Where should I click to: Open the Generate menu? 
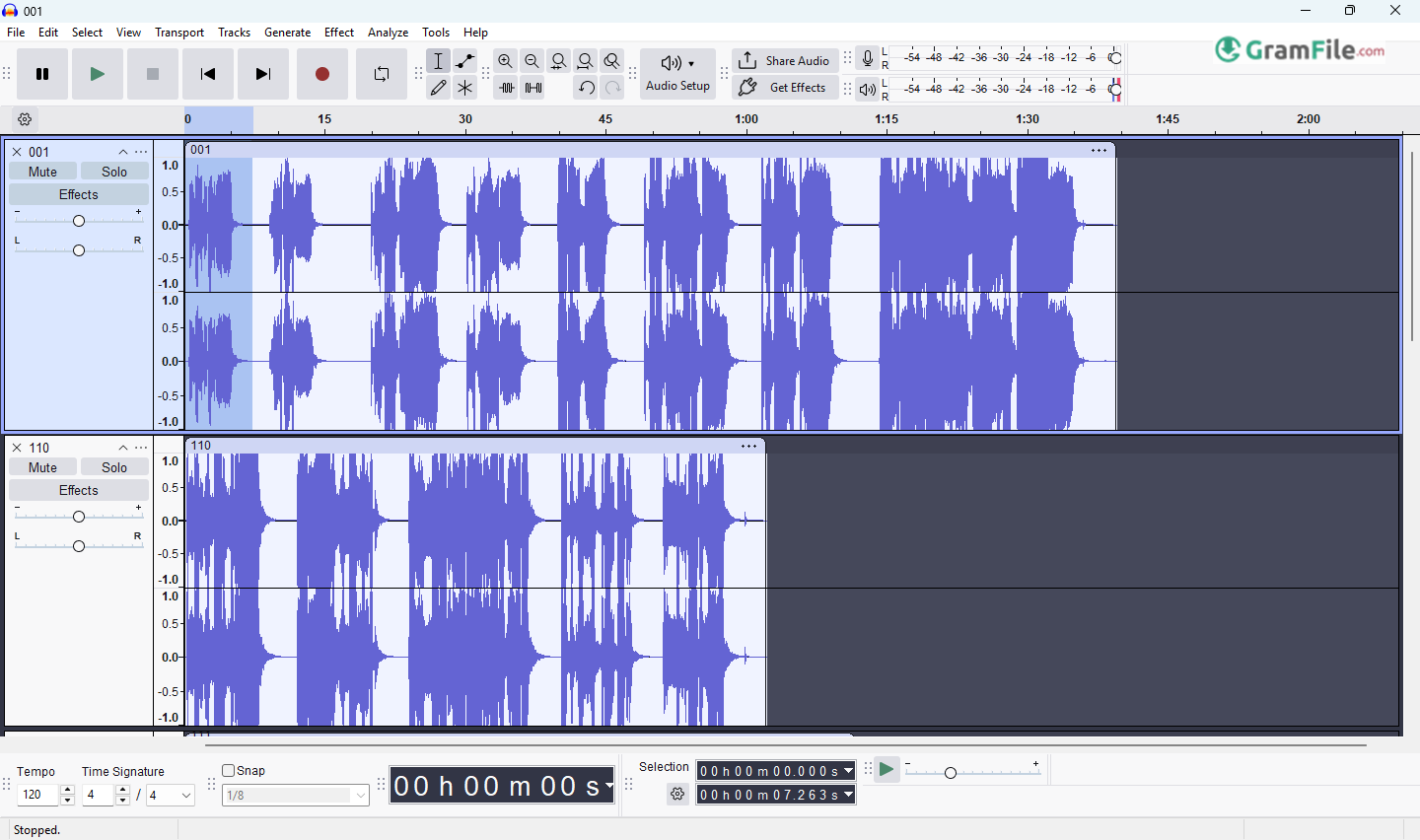click(287, 33)
